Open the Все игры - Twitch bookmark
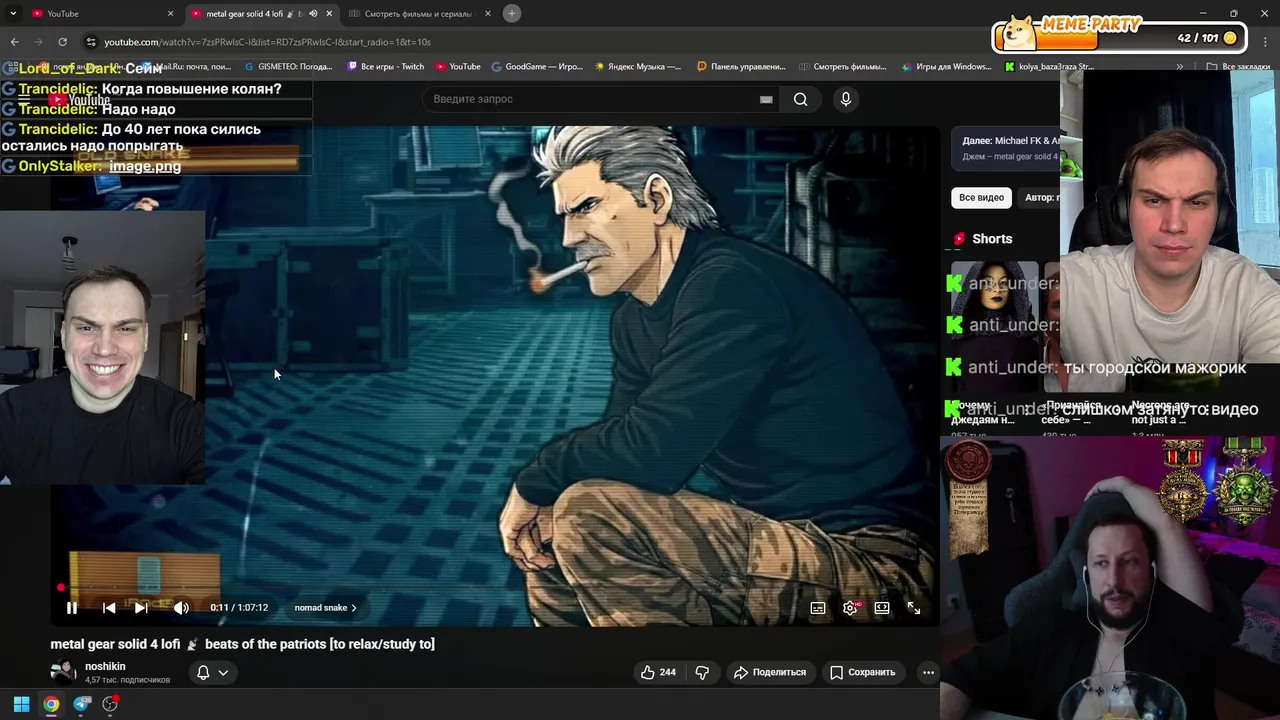 [385, 67]
